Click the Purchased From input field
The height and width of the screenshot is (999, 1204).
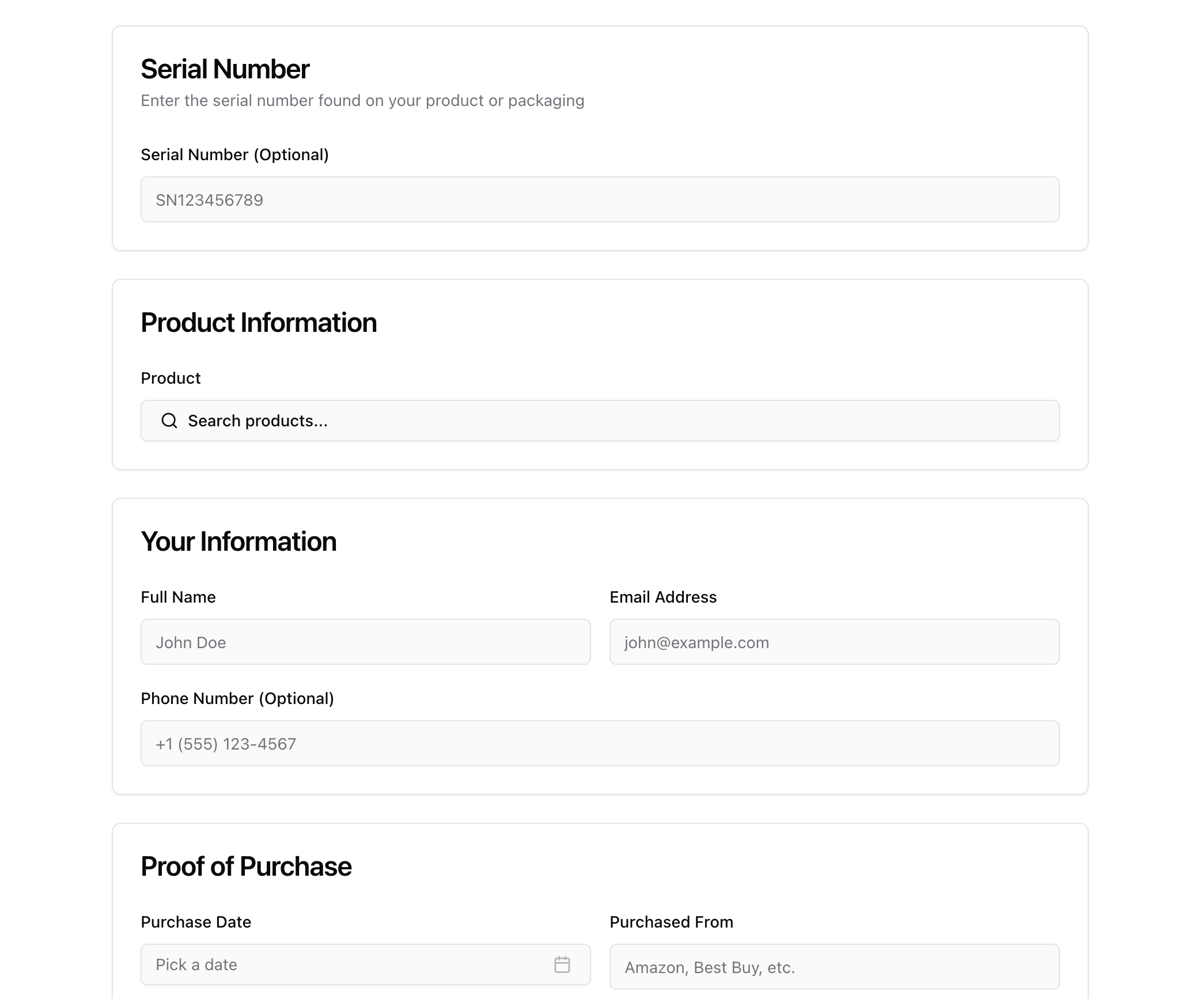click(834, 967)
